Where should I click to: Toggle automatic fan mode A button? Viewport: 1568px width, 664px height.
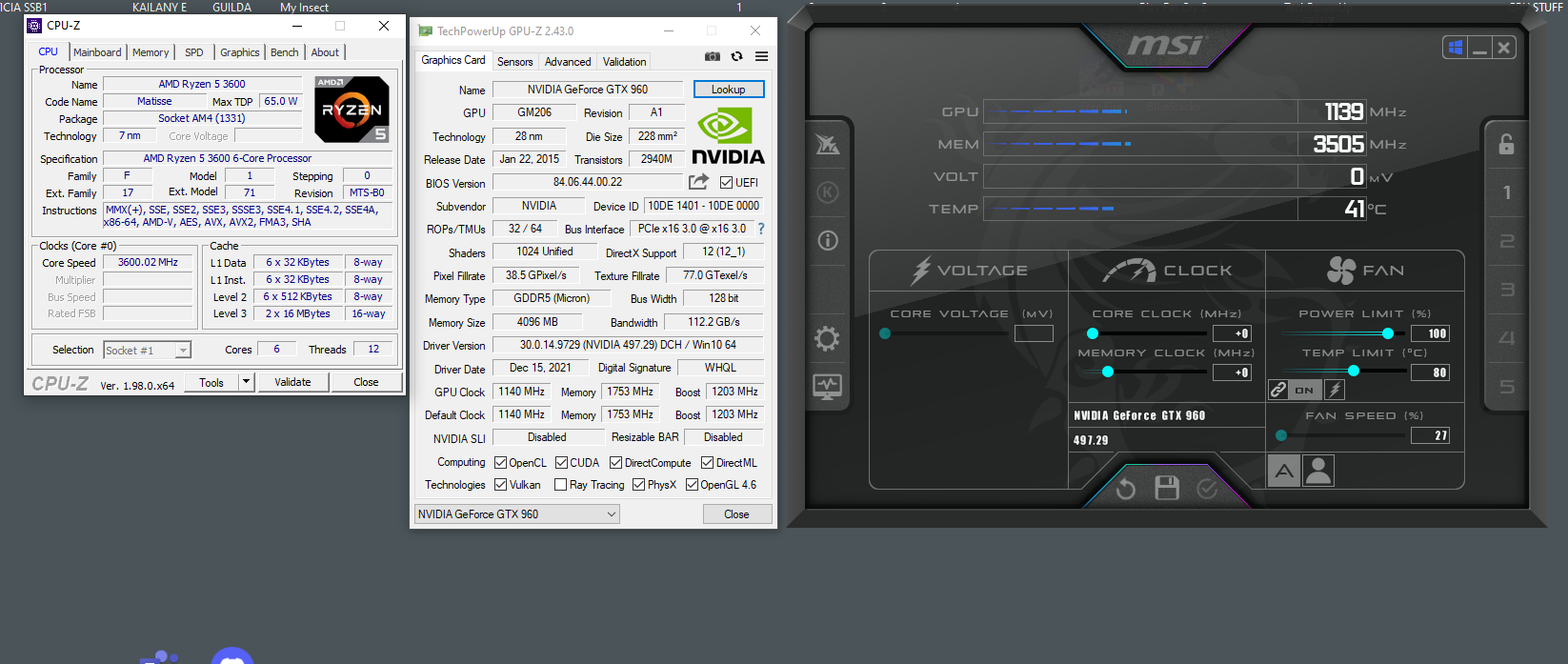coord(1284,471)
